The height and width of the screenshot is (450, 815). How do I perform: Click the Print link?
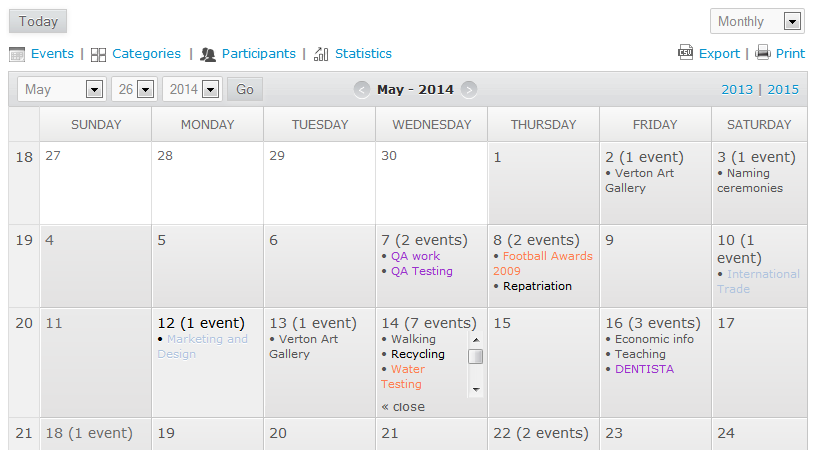point(790,54)
